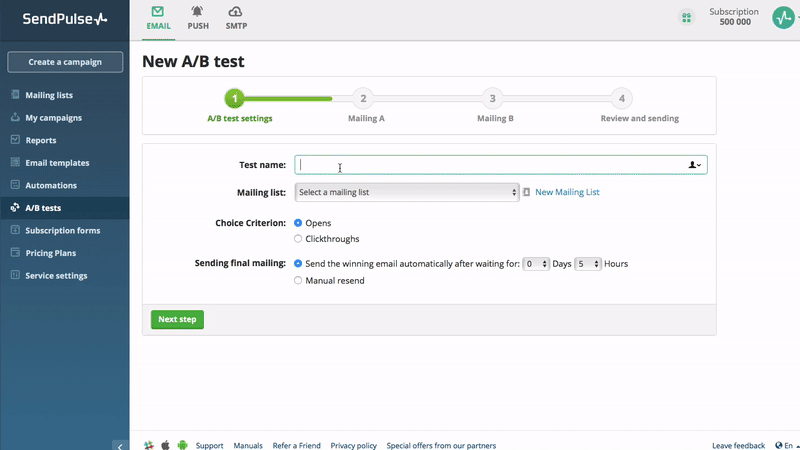
Task: Select send winning email automatically option
Action: pos(298,264)
